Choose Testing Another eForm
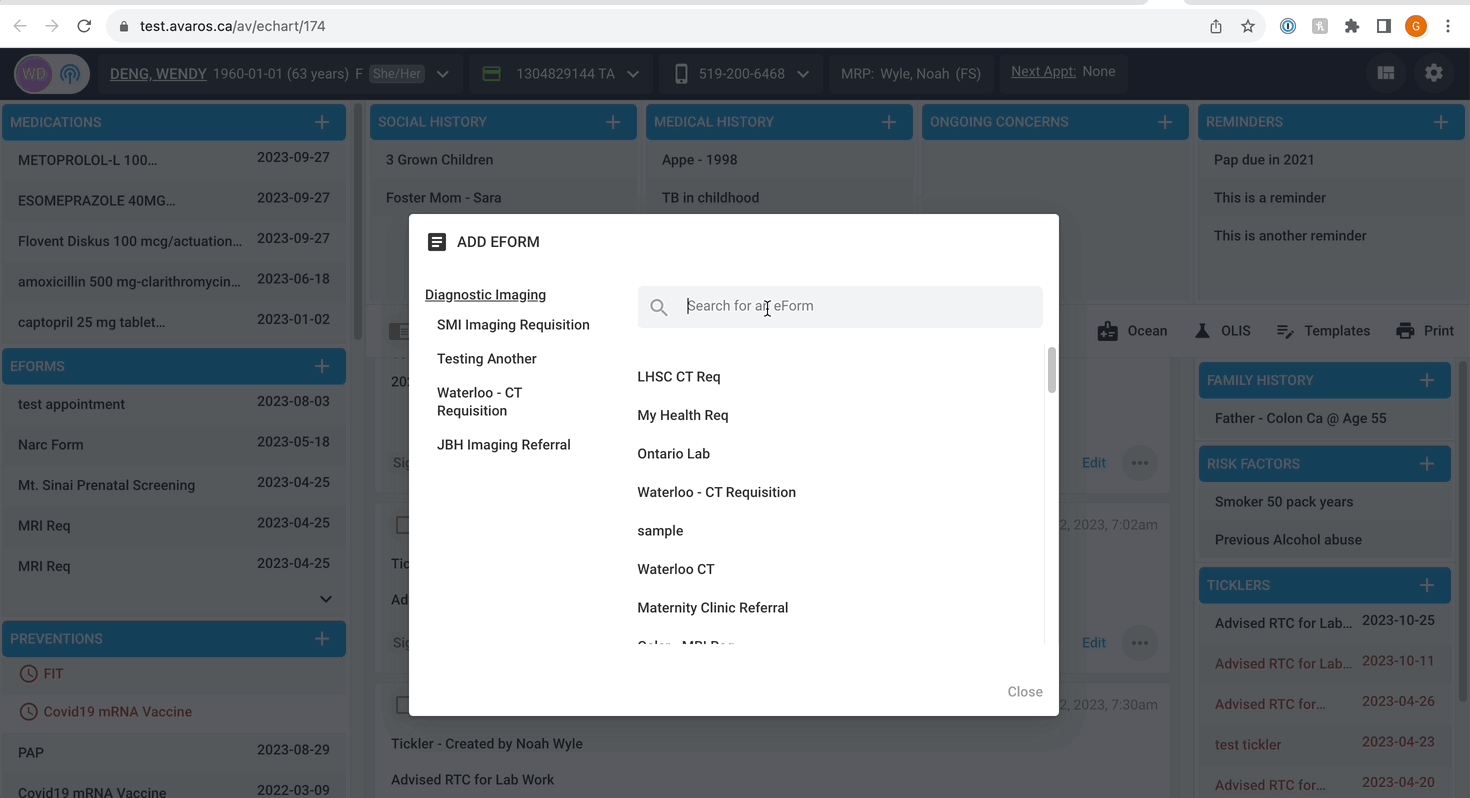The width and height of the screenshot is (1470, 798). pos(487,359)
